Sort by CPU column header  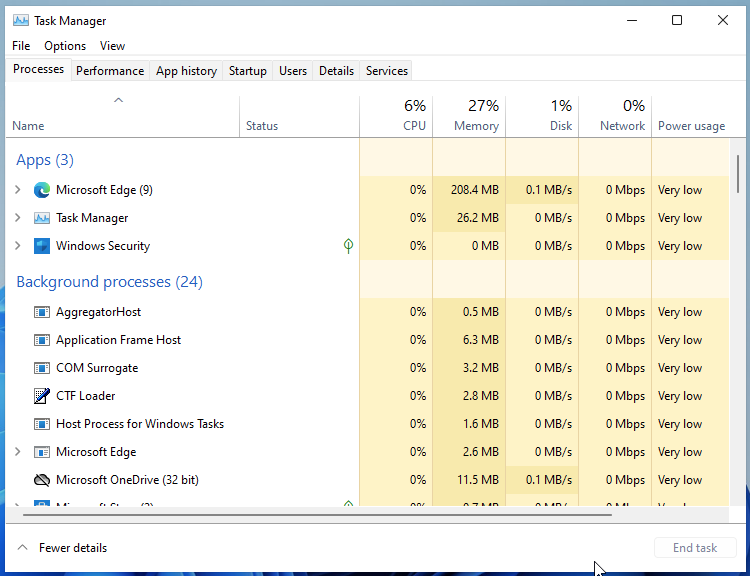pos(396,117)
